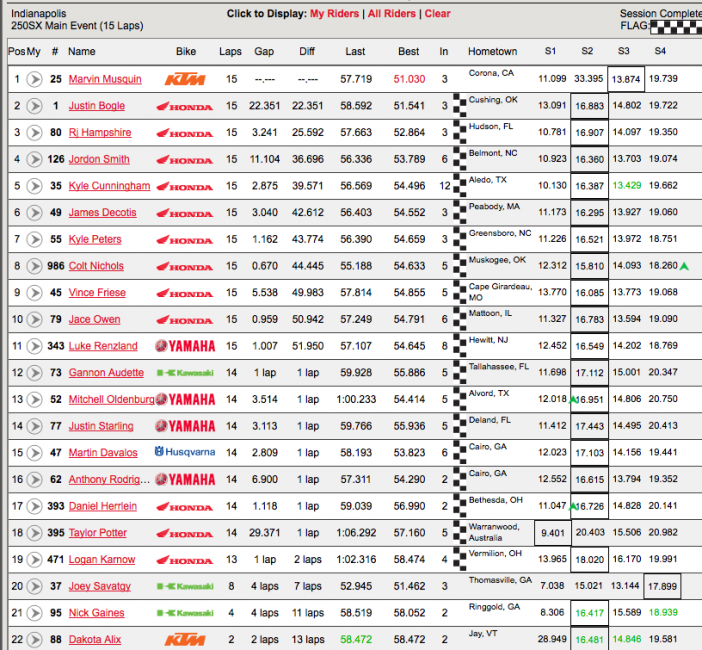Open Rj Hampshire rider link
The image size is (702, 650).
(100, 133)
